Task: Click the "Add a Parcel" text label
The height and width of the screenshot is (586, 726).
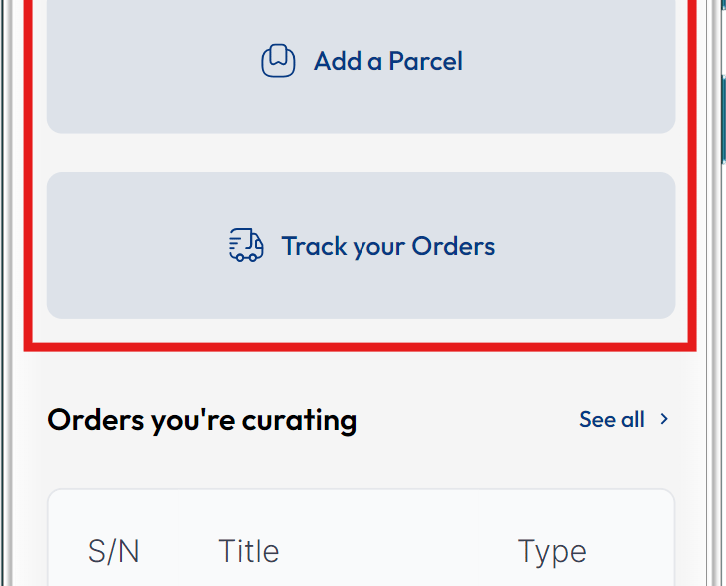Action: pos(388,61)
